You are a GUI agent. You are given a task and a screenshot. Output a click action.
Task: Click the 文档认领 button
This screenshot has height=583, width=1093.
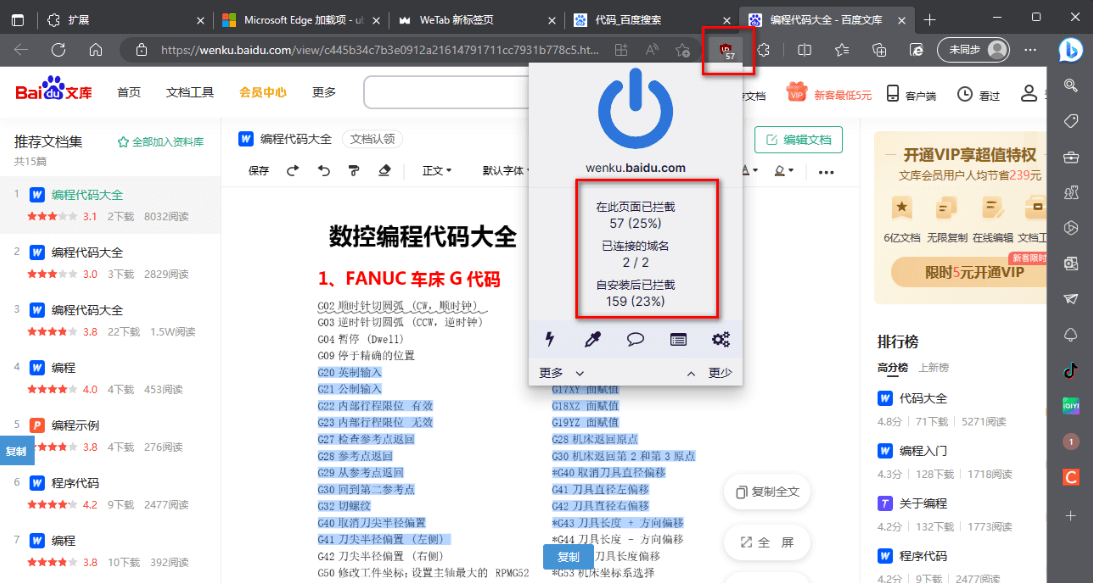tap(372, 139)
